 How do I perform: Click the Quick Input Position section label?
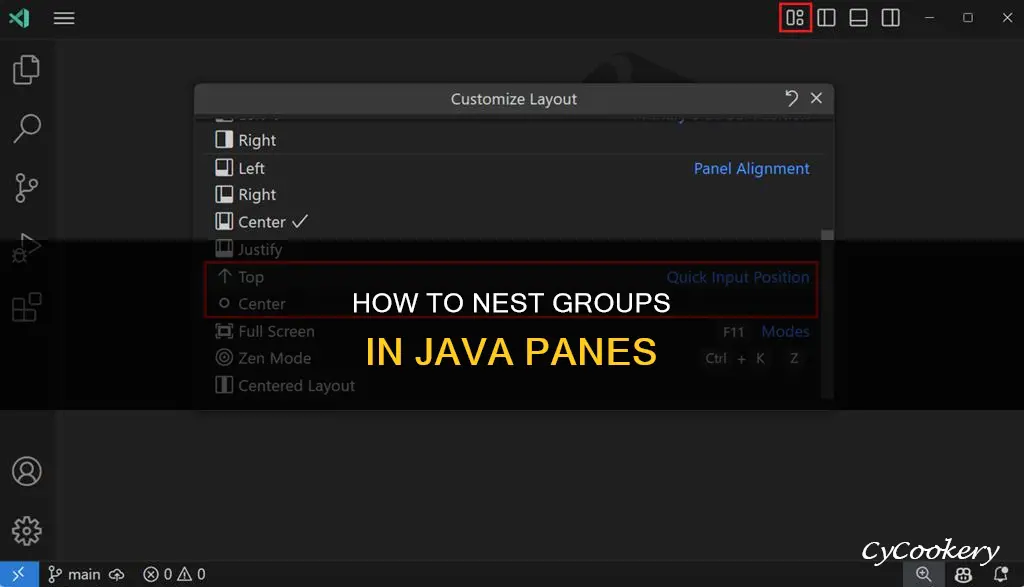738,277
